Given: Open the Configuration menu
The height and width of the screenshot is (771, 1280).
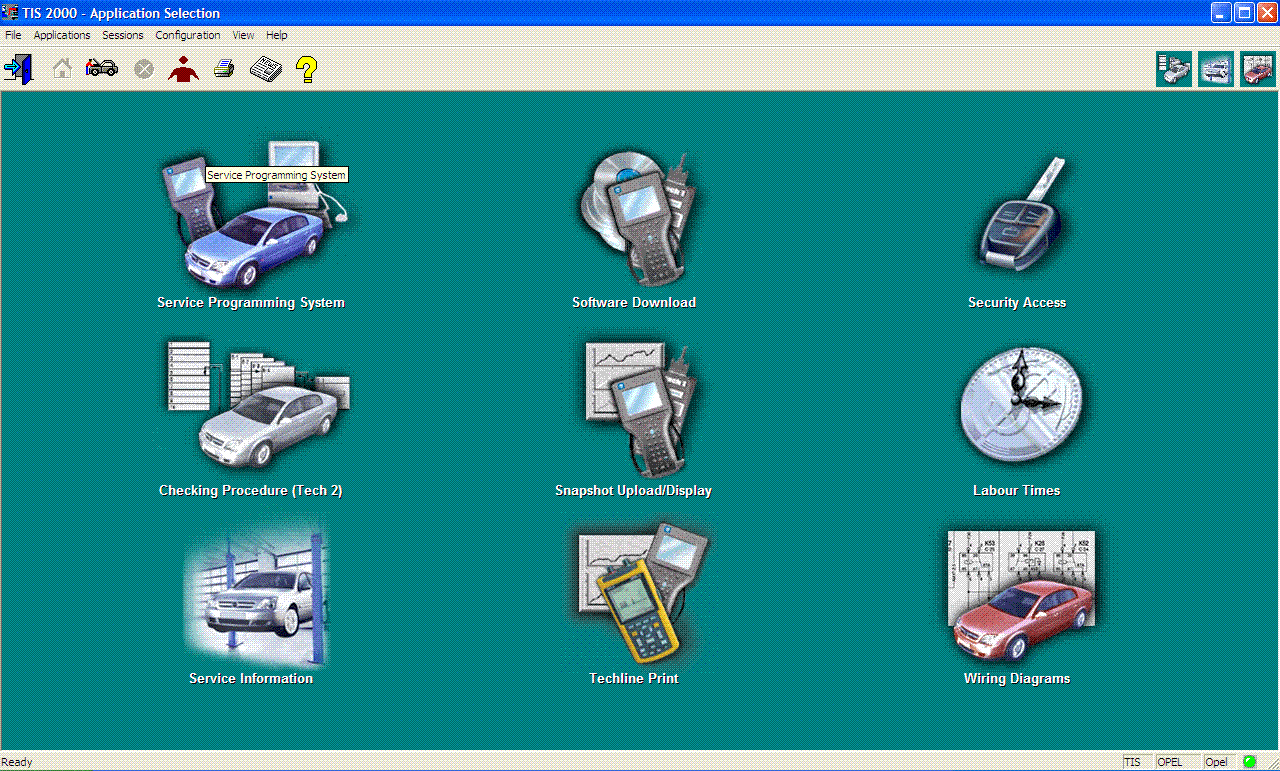Looking at the screenshot, I should coord(188,35).
